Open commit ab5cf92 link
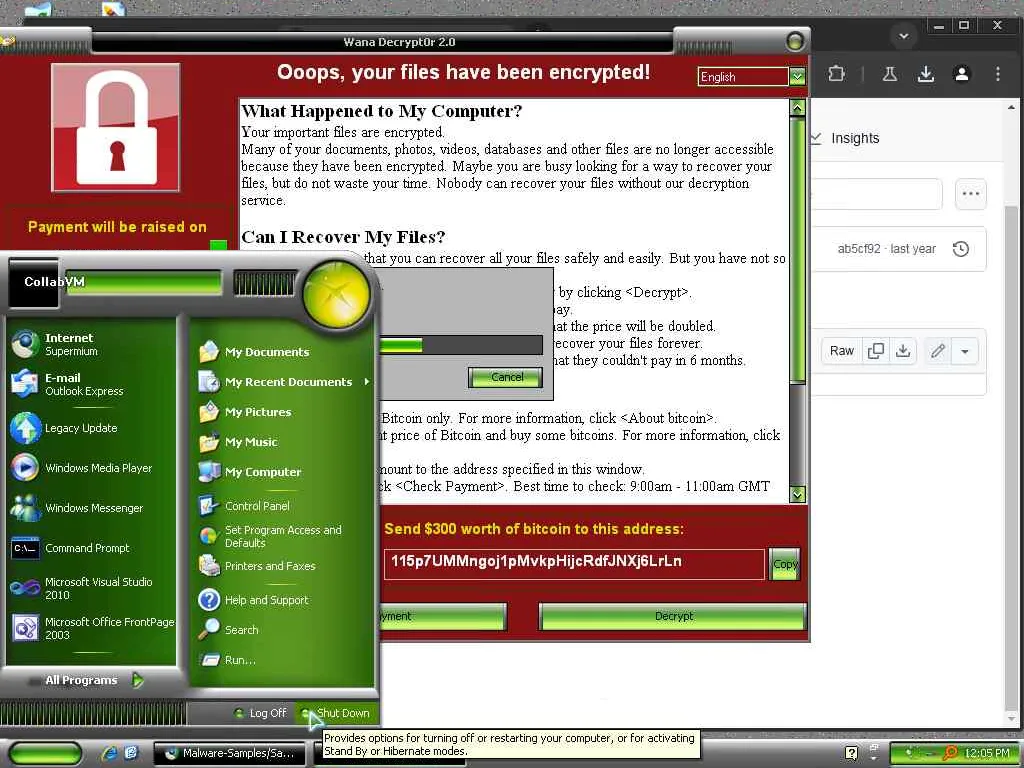Screen dimensions: 1024x768 pos(859,249)
